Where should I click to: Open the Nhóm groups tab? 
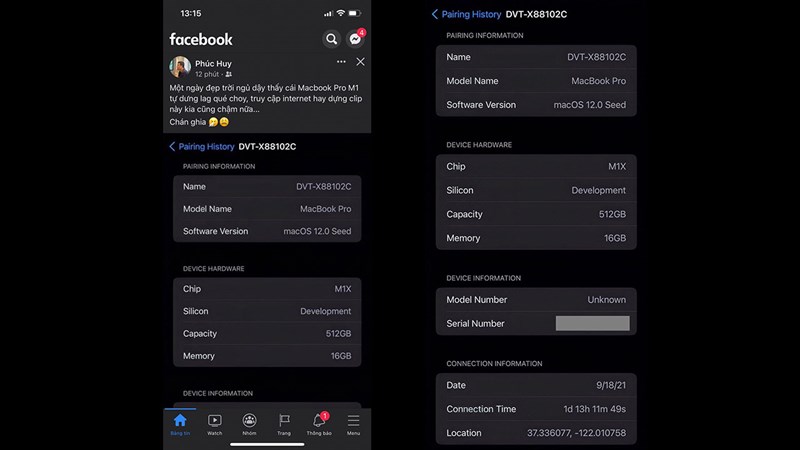tap(249, 424)
